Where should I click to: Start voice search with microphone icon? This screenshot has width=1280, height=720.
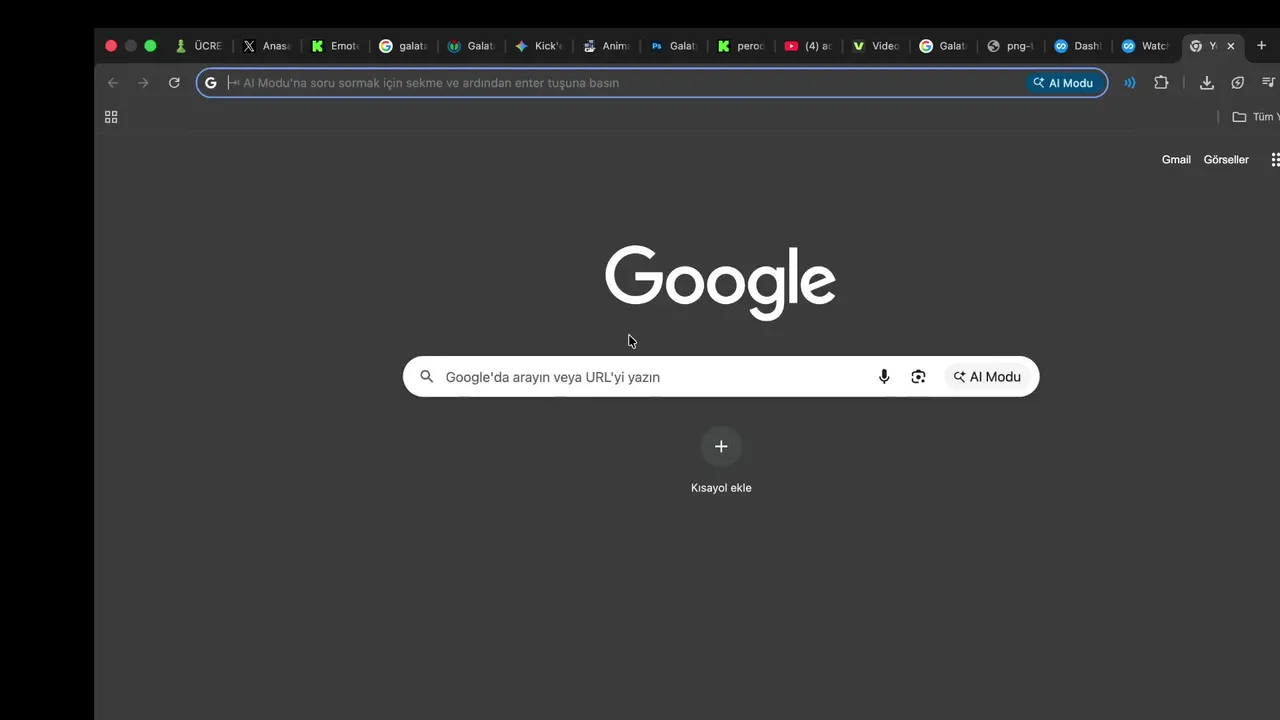(884, 377)
